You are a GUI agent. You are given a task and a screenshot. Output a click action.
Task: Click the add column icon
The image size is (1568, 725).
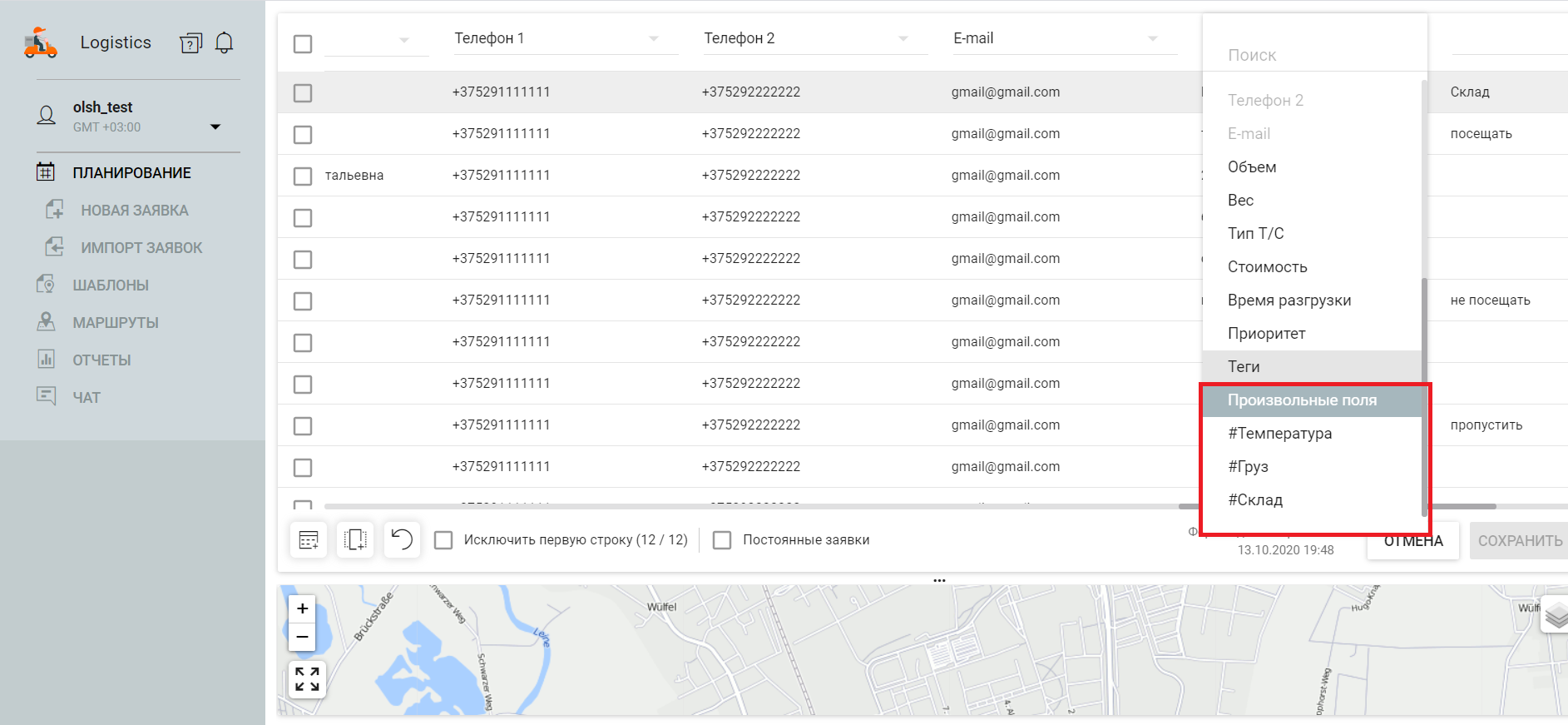point(355,540)
